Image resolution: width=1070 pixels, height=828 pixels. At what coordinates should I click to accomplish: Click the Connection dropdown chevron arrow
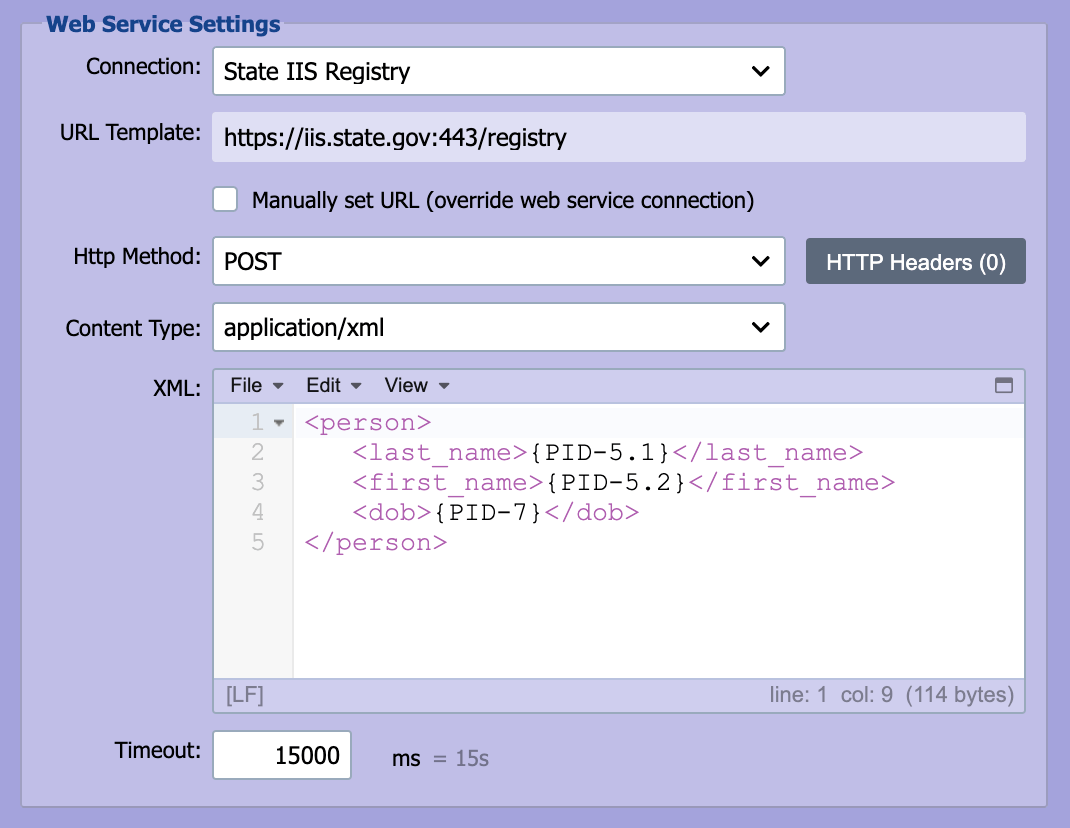(x=760, y=71)
